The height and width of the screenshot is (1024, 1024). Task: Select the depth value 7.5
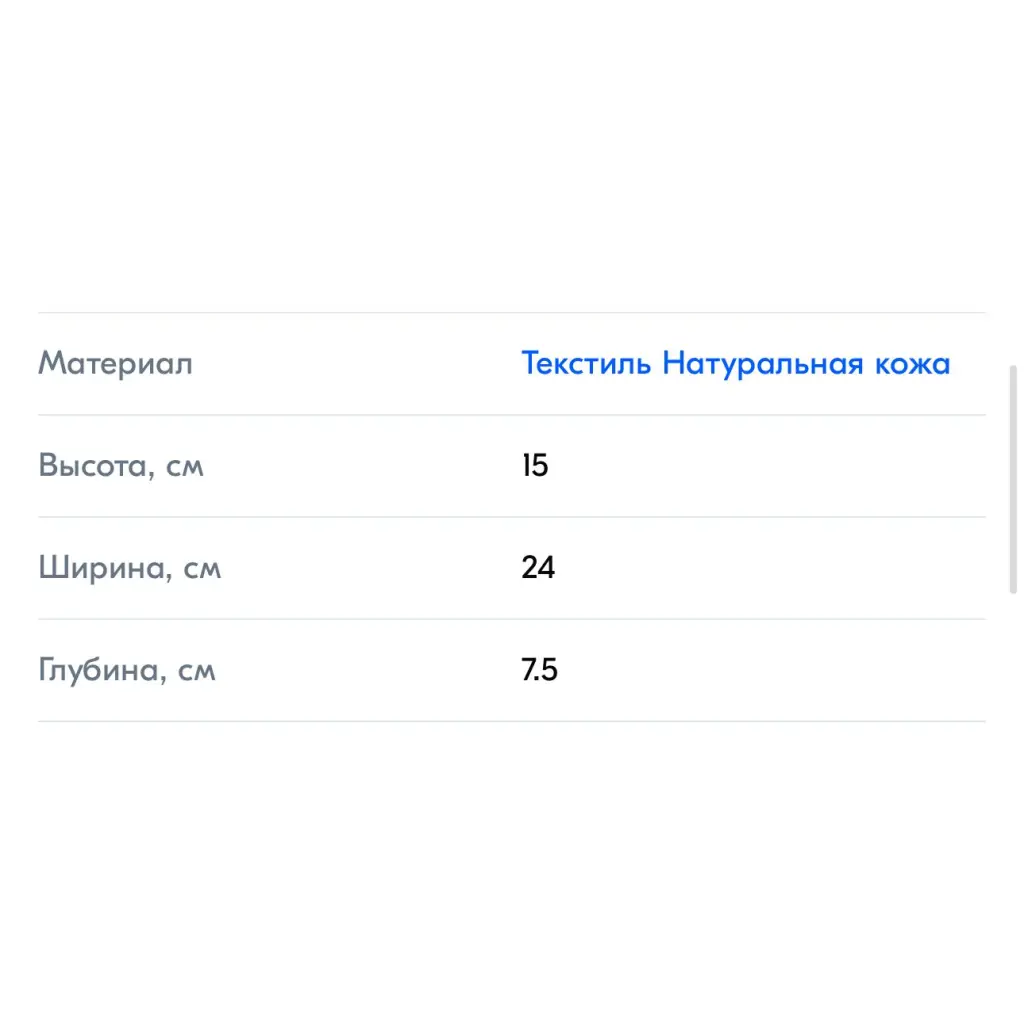(x=539, y=670)
